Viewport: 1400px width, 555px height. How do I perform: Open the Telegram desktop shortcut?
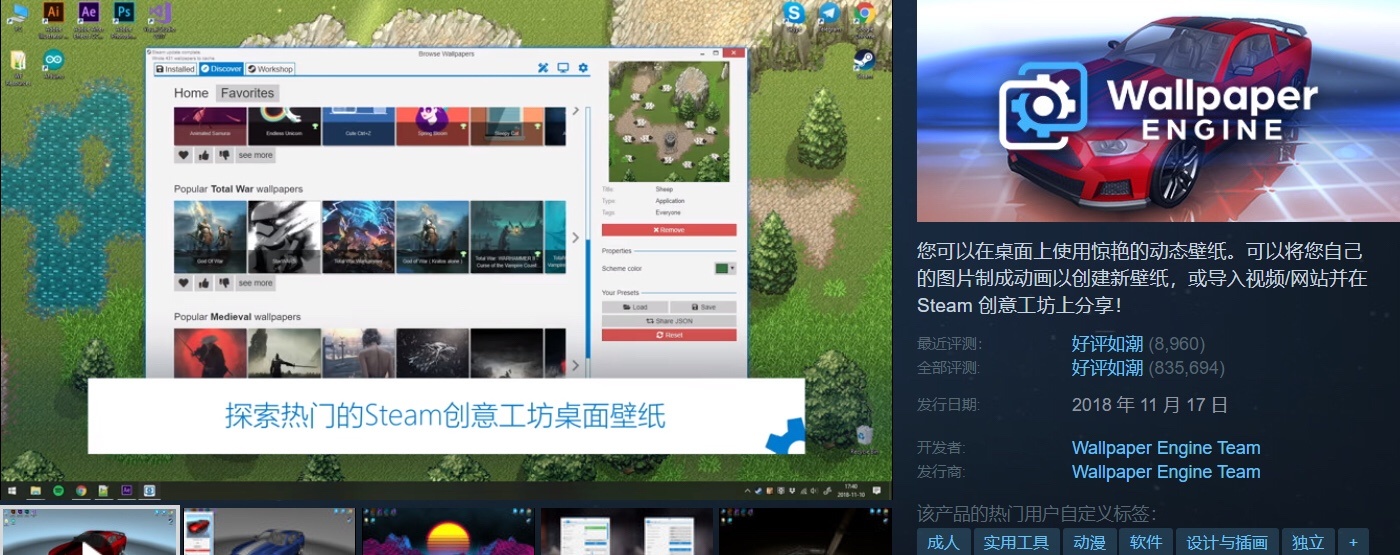[x=829, y=17]
